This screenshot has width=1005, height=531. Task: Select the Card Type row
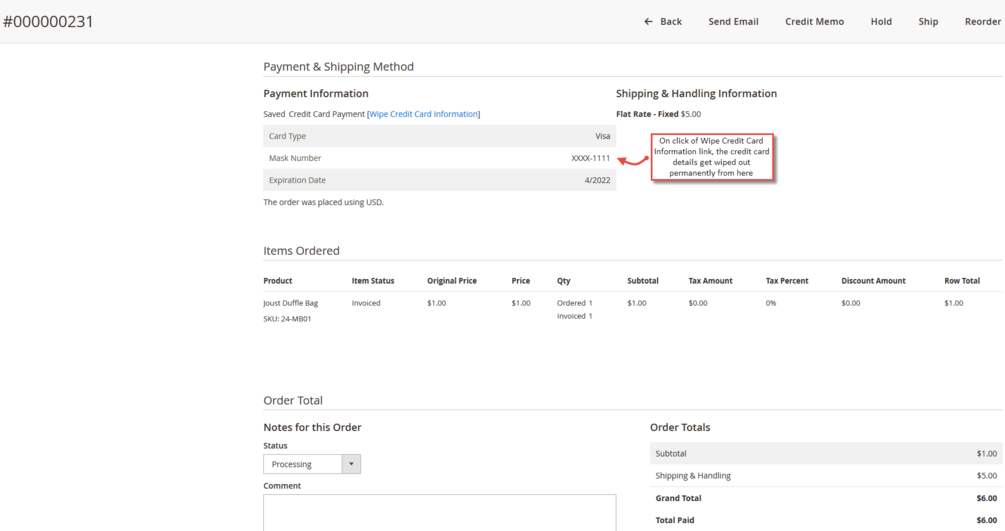pyautogui.click(x=439, y=136)
